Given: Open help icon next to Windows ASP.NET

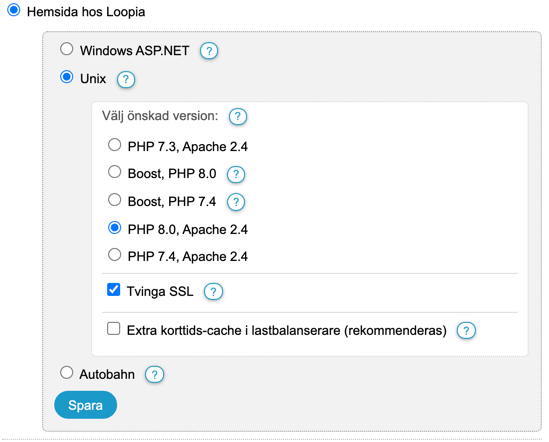Looking at the screenshot, I should 209,51.
